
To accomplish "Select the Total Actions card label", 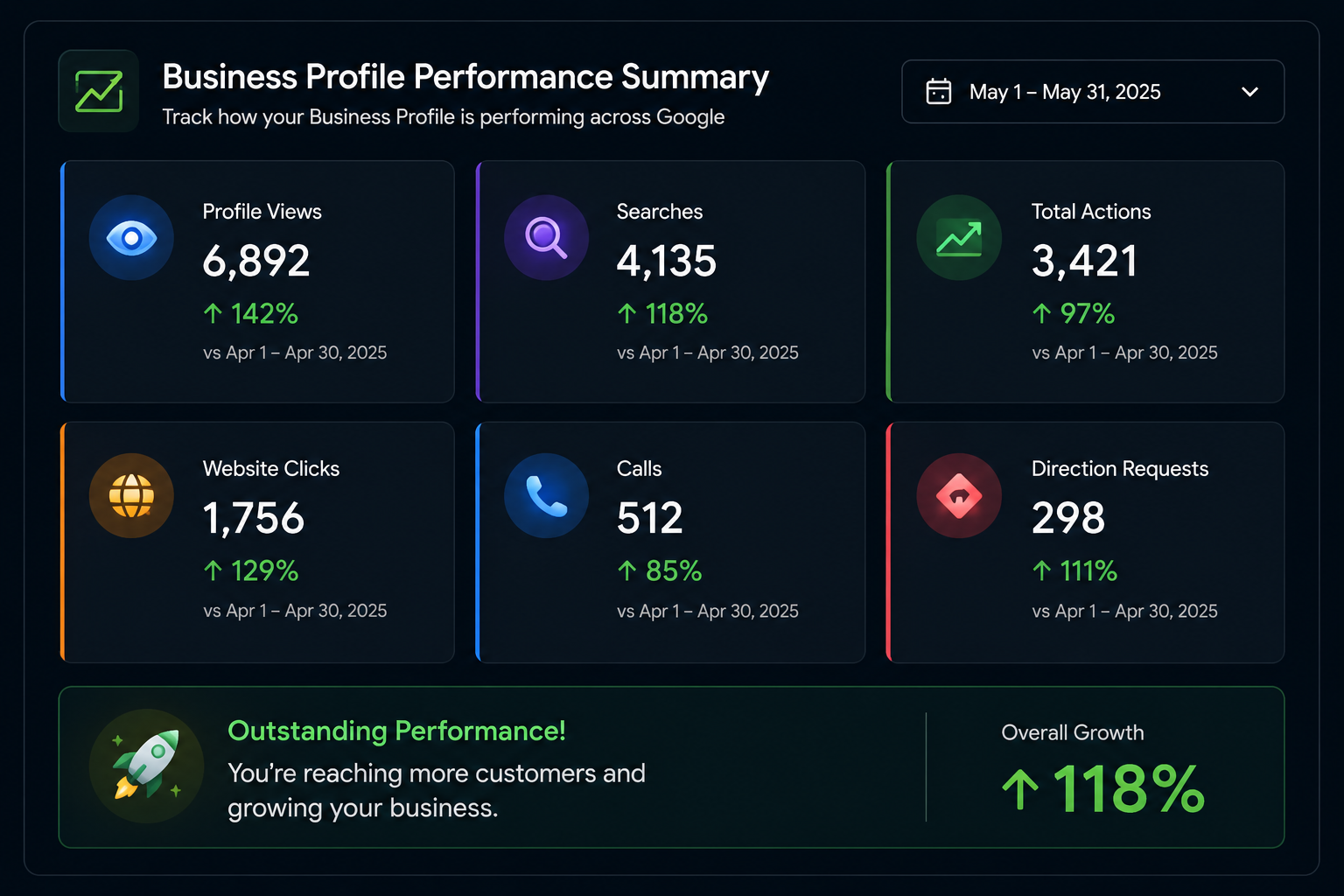I will coord(1091,212).
